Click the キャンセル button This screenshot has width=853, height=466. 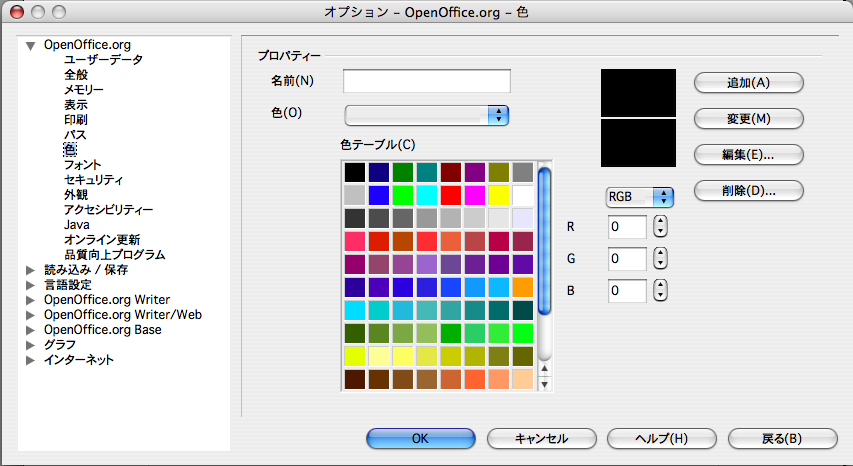pos(541,438)
